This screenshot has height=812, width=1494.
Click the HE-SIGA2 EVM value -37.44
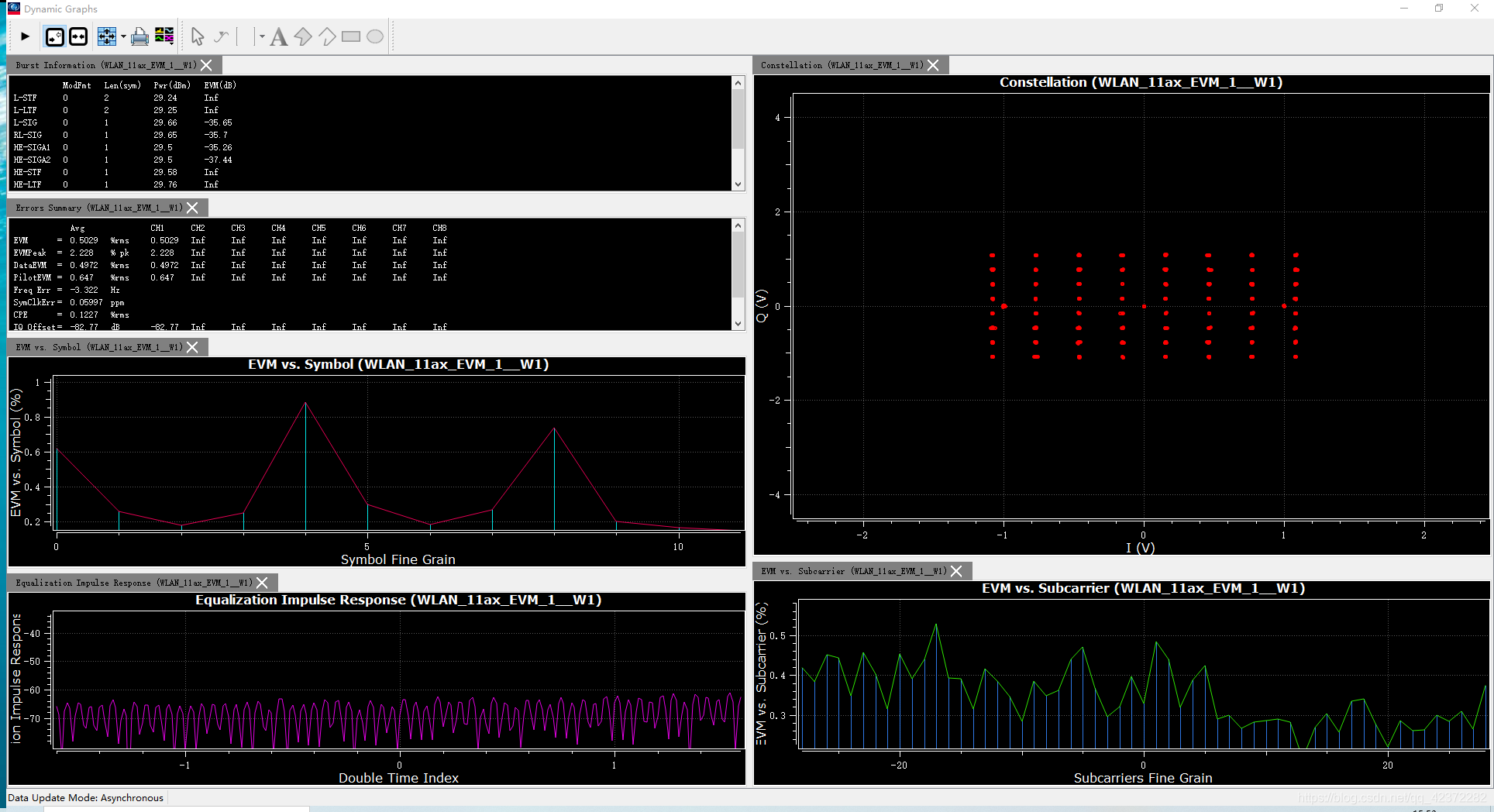click(218, 160)
